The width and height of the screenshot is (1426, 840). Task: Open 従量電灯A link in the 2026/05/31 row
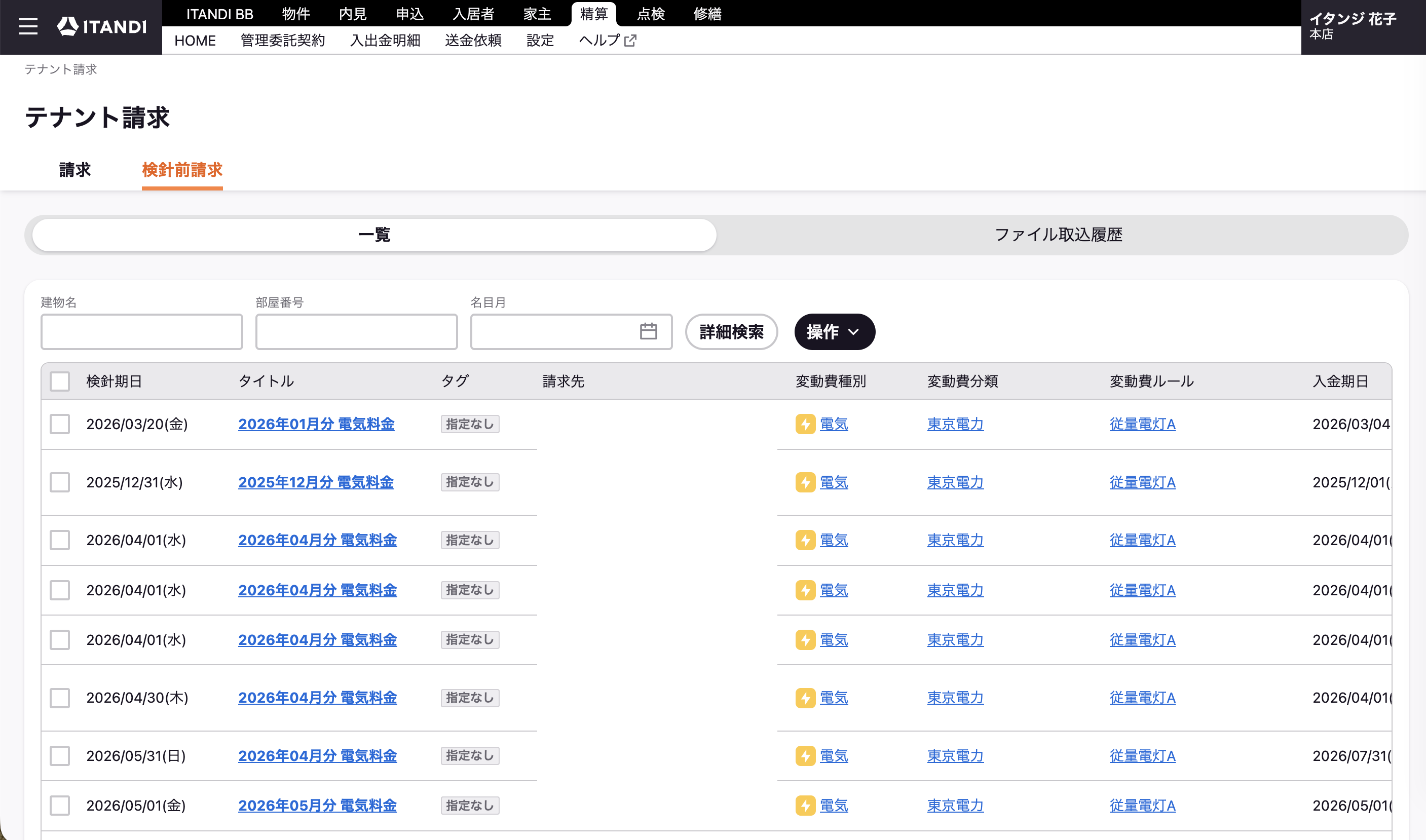coord(1142,756)
